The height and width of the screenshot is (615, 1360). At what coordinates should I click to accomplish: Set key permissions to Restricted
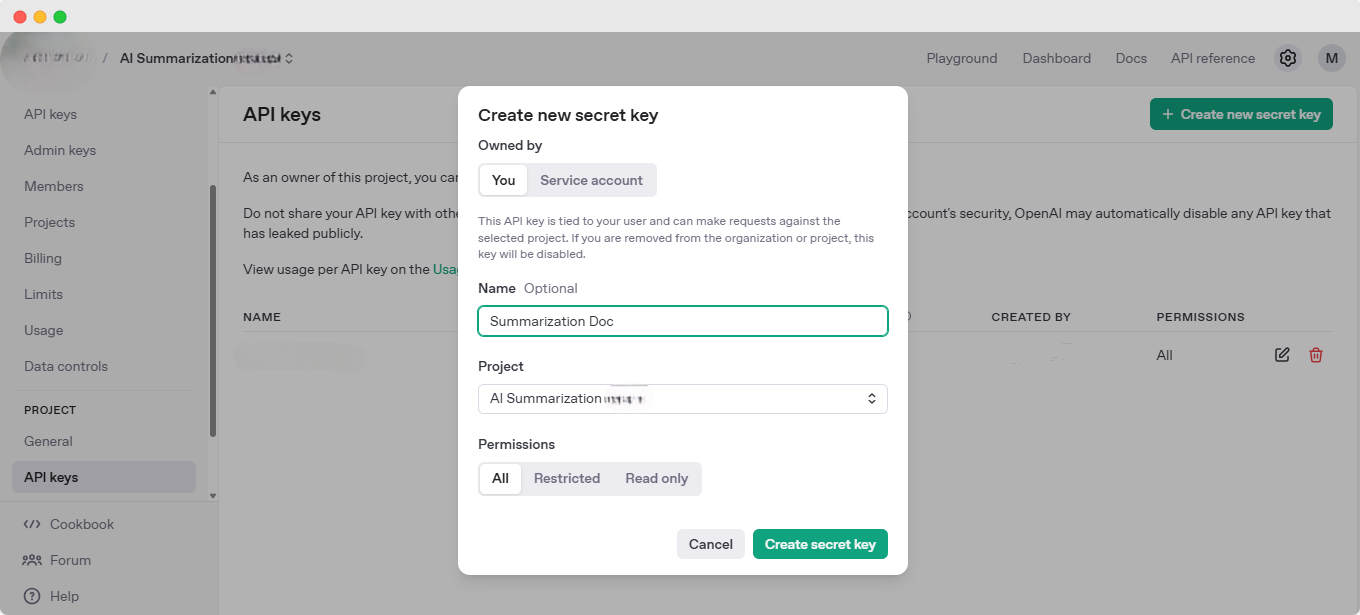tap(567, 478)
